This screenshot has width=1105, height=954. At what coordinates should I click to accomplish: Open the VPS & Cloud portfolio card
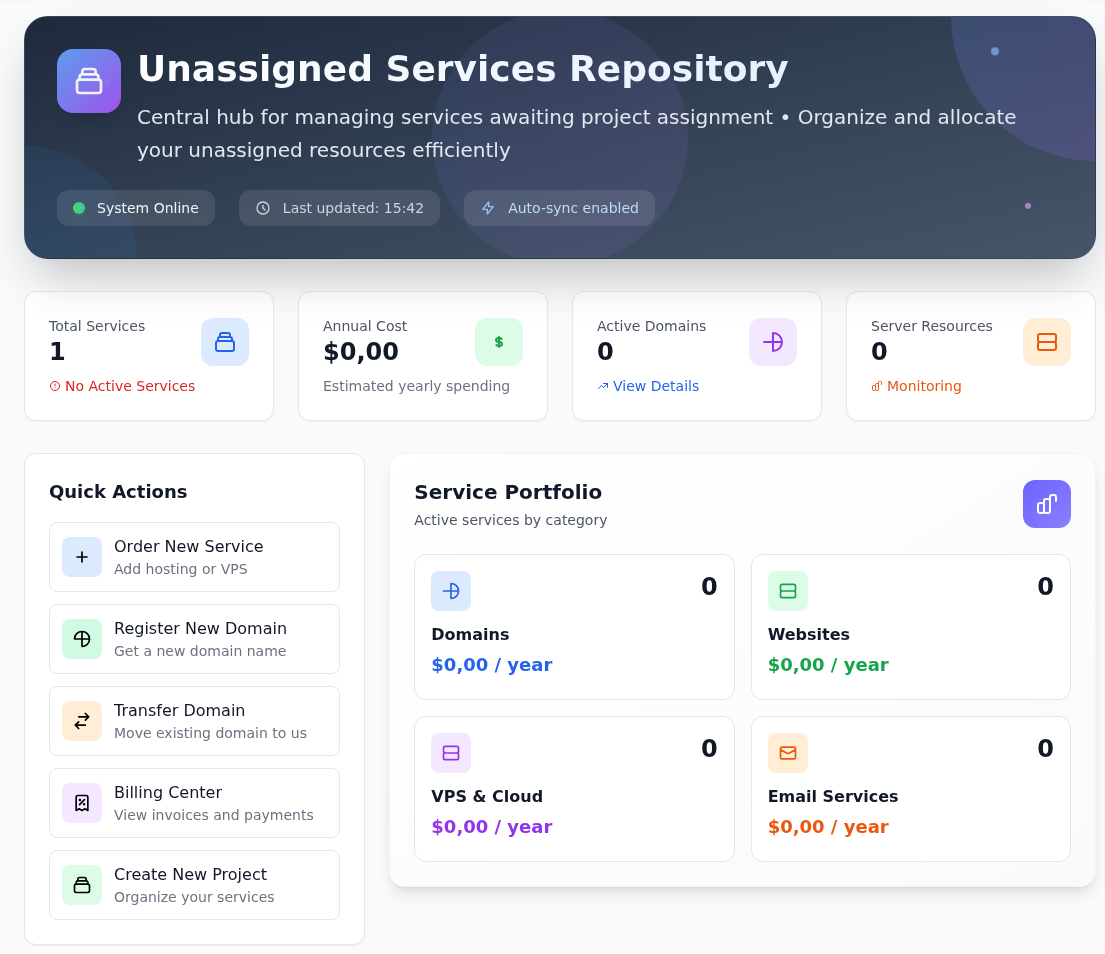[x=574, y=789]
